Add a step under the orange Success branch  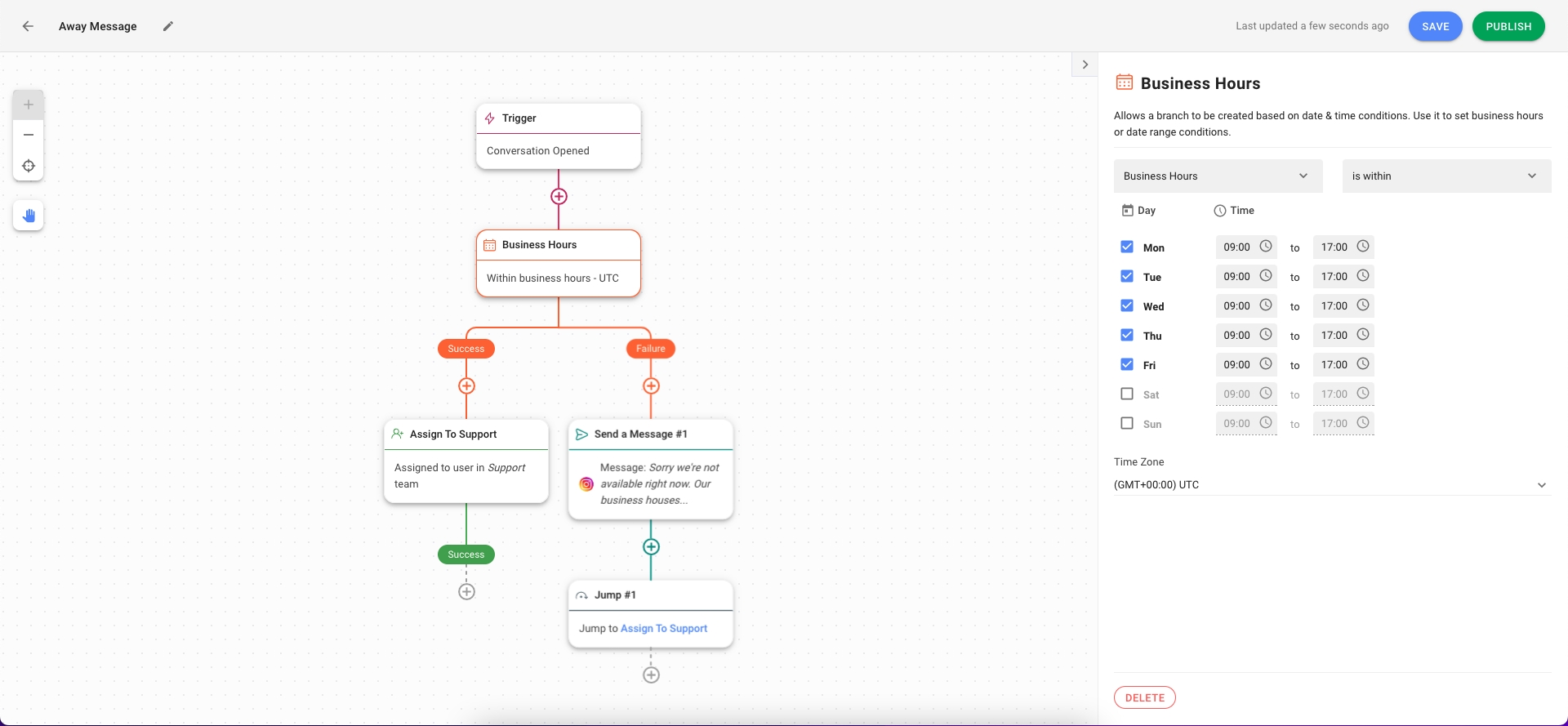click(x=466, y=385)
